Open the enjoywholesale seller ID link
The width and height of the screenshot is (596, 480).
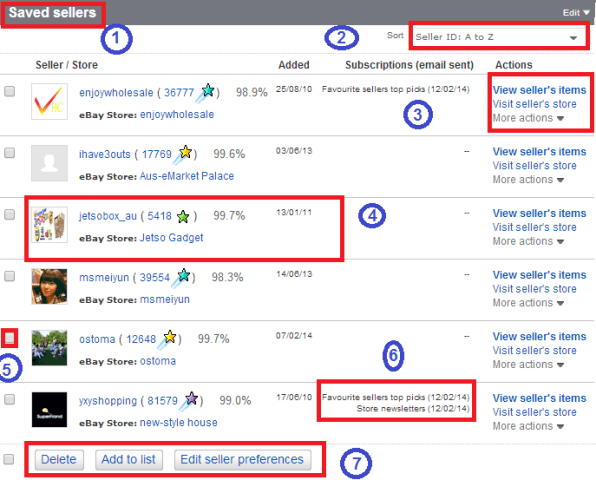pyautogui.click(x=116, y=93)
